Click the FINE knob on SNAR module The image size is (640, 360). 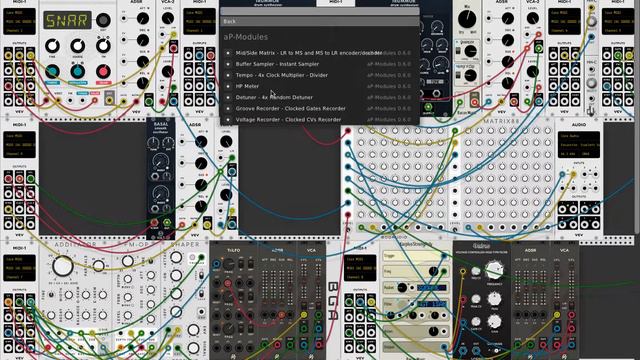point(52,47)
